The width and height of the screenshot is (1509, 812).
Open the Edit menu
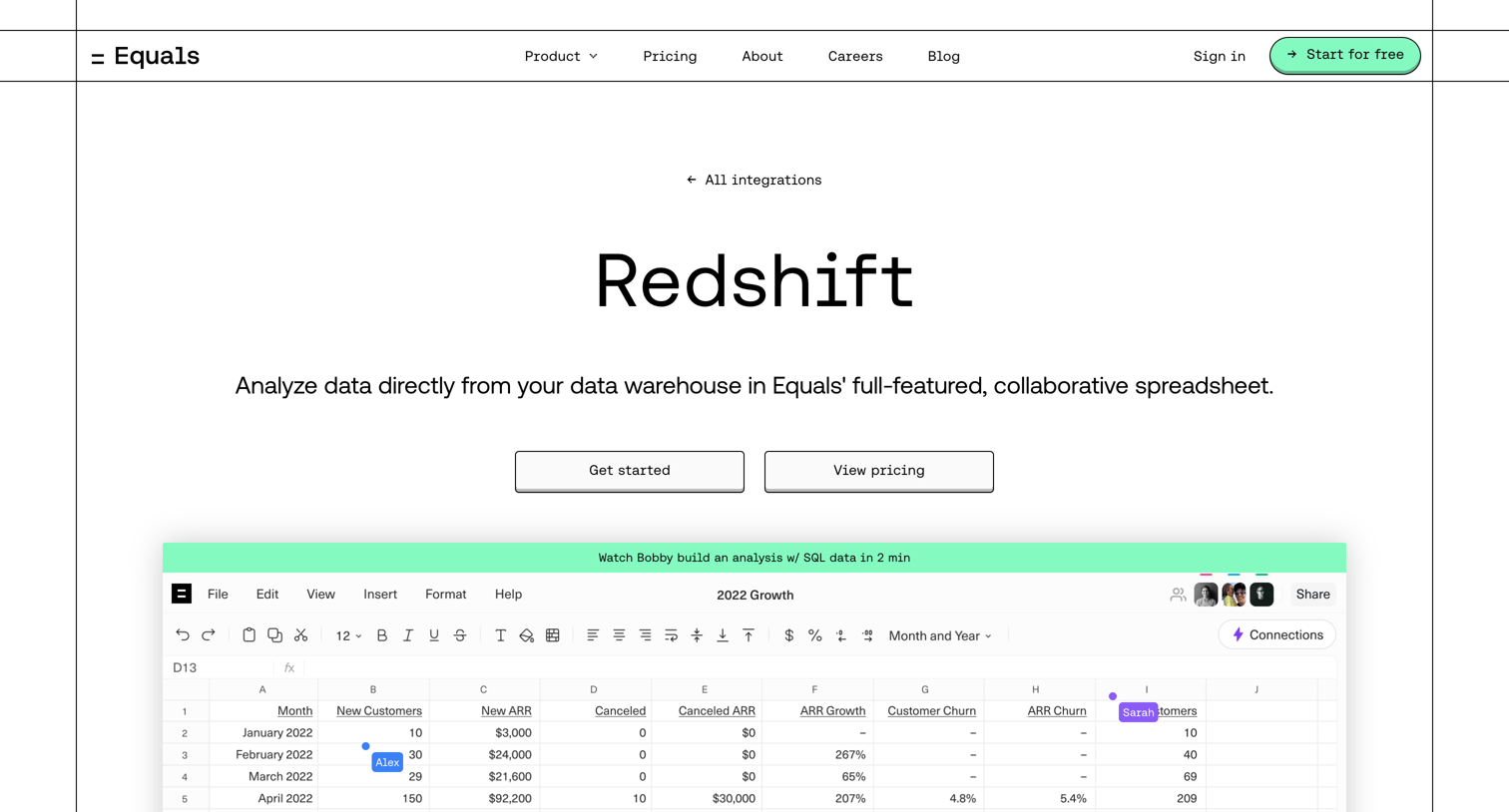[x=267, y=594]
